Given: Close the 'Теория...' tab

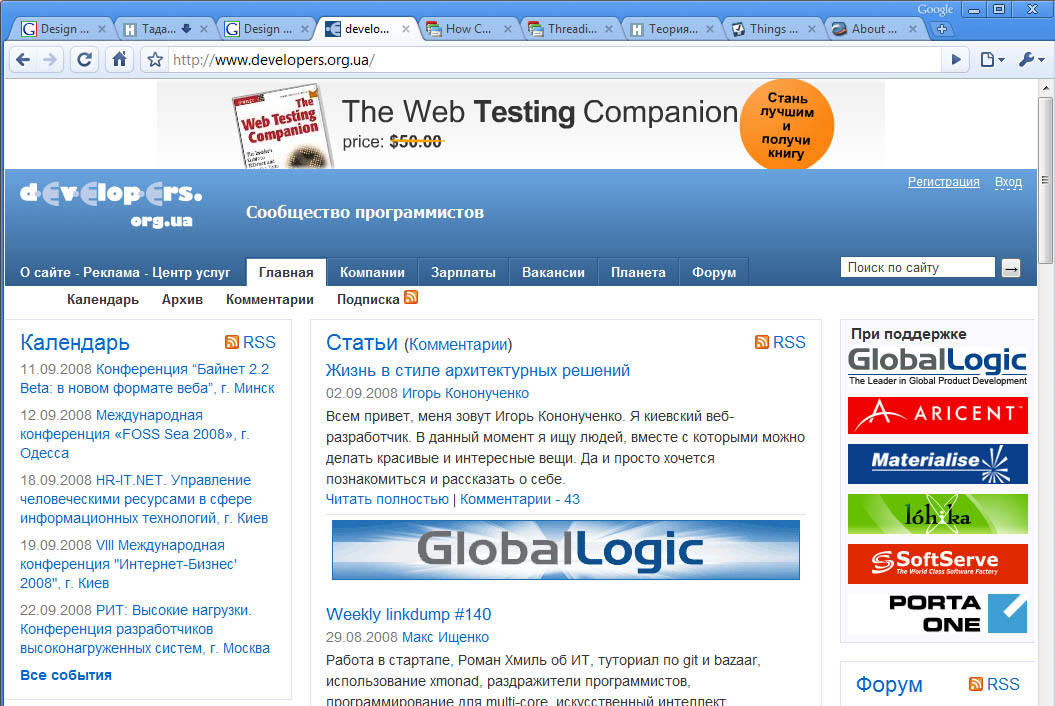Looking at the screenshot, I should pyautogui.click(x=710, y=29).
